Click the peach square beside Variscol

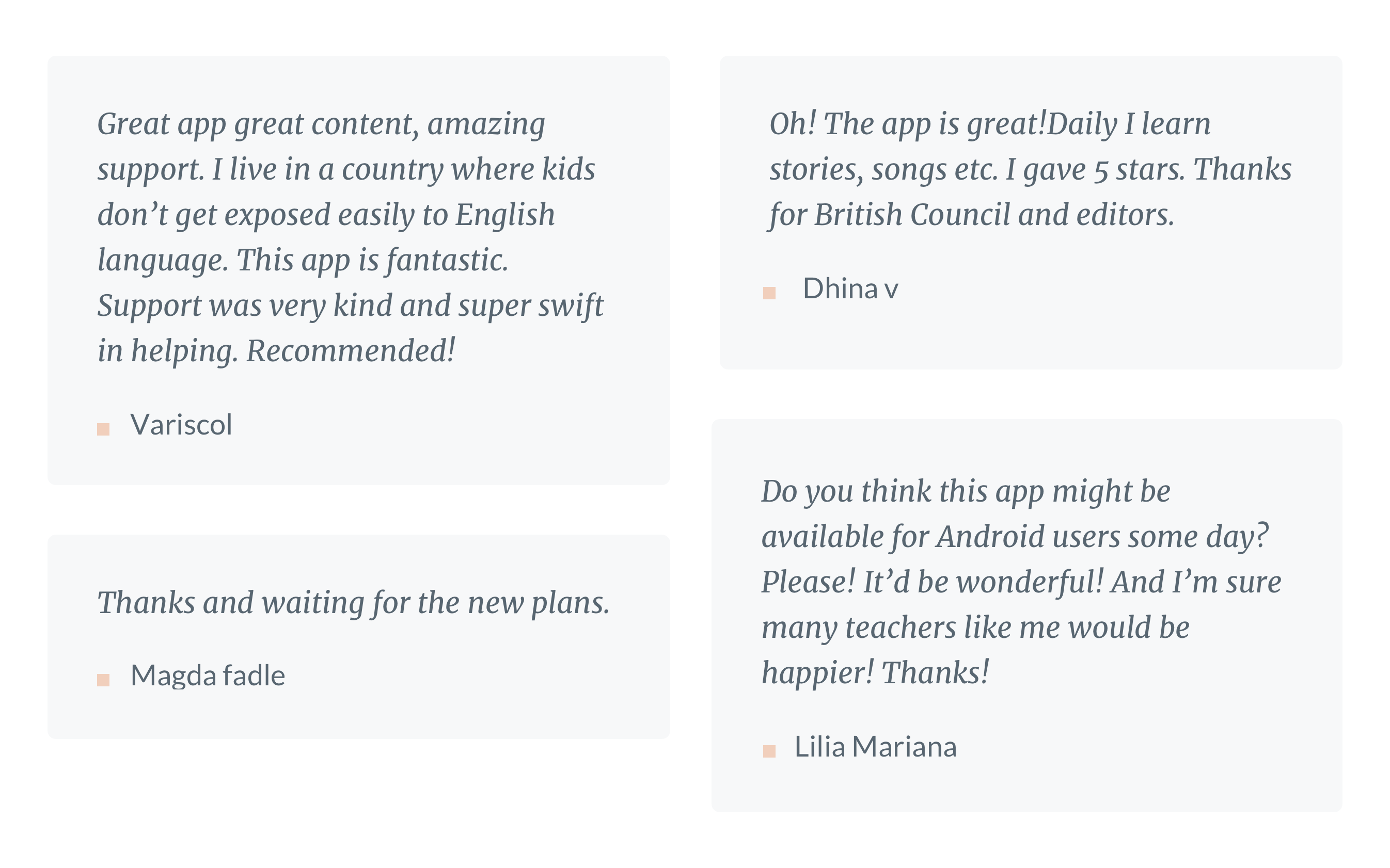tap(103, 429)
